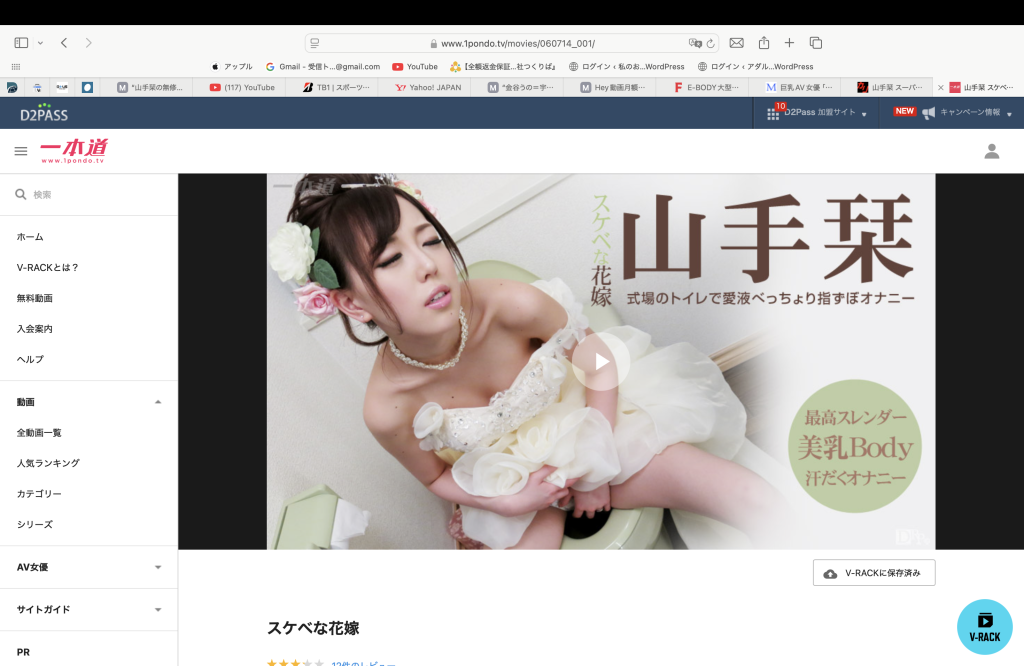Reload the page with the refresh icon
1024x666 pixels.
tap(711, 44)
